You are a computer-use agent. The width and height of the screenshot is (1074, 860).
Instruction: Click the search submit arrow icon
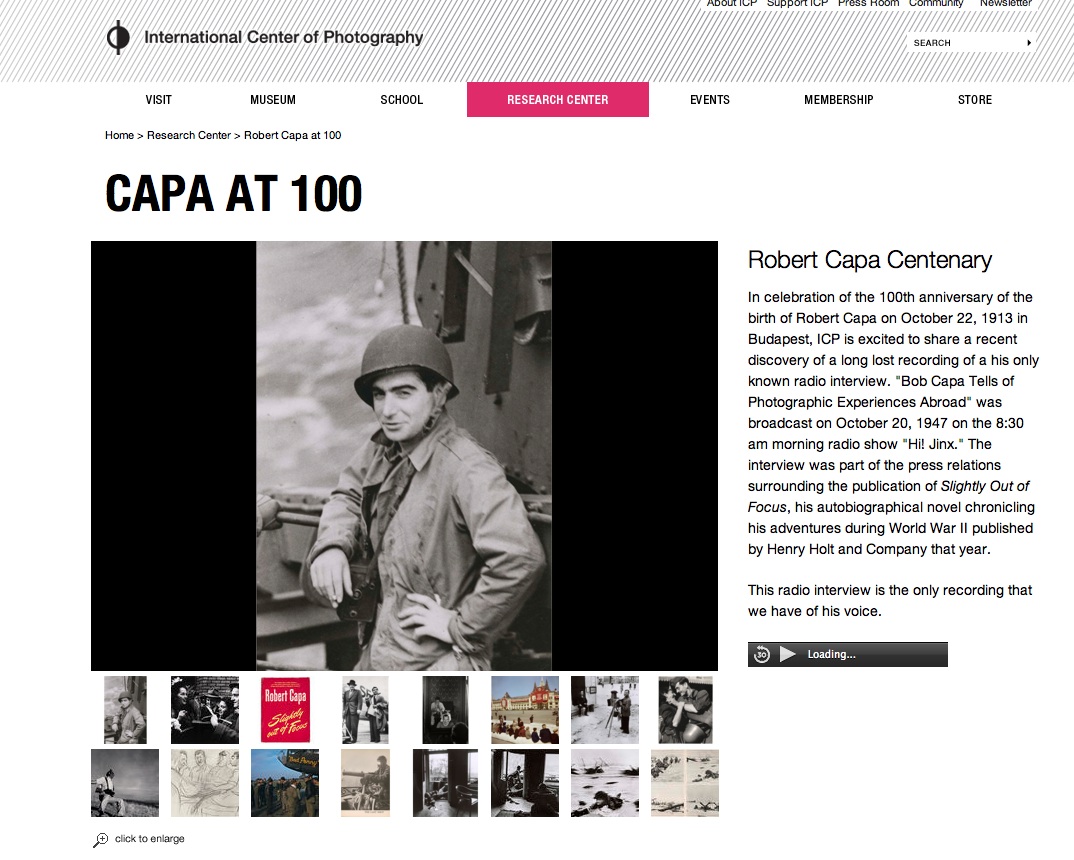tap(1030, 42)
